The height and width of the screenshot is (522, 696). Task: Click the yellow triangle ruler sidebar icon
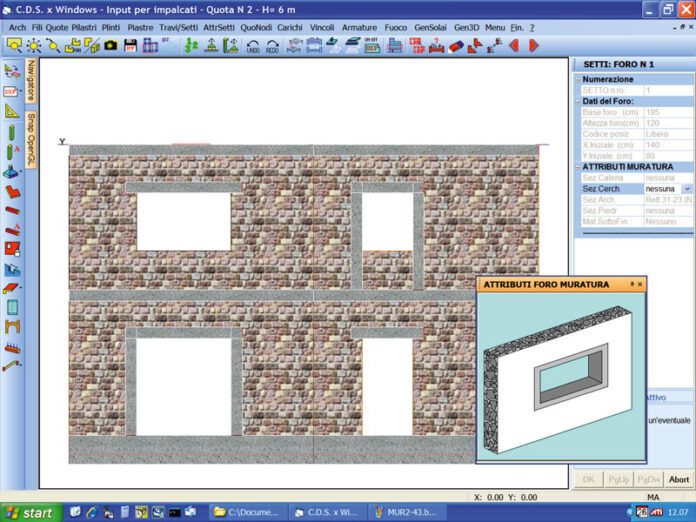click(12, 111)
